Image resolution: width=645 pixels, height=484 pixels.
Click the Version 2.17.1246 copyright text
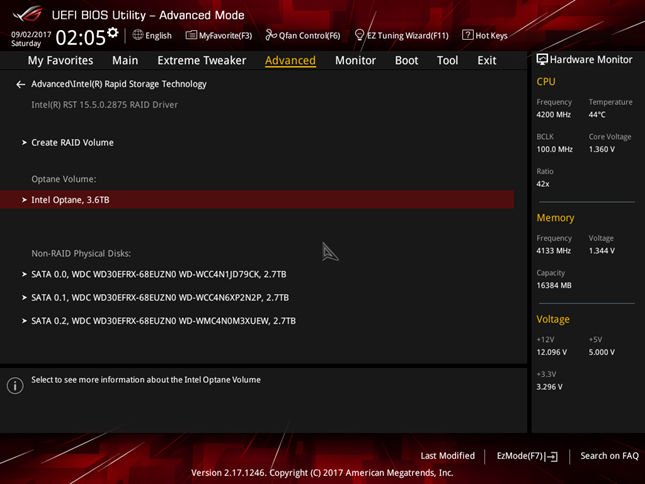point(322,473)
